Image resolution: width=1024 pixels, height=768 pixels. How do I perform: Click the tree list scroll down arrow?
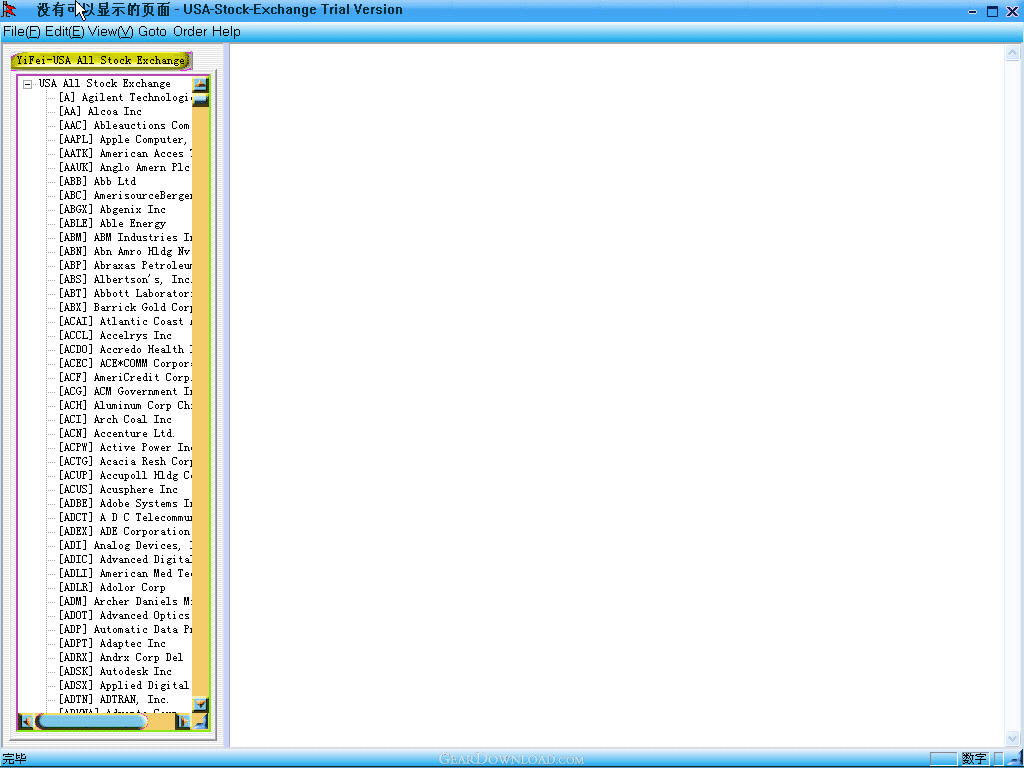[200, 704]
